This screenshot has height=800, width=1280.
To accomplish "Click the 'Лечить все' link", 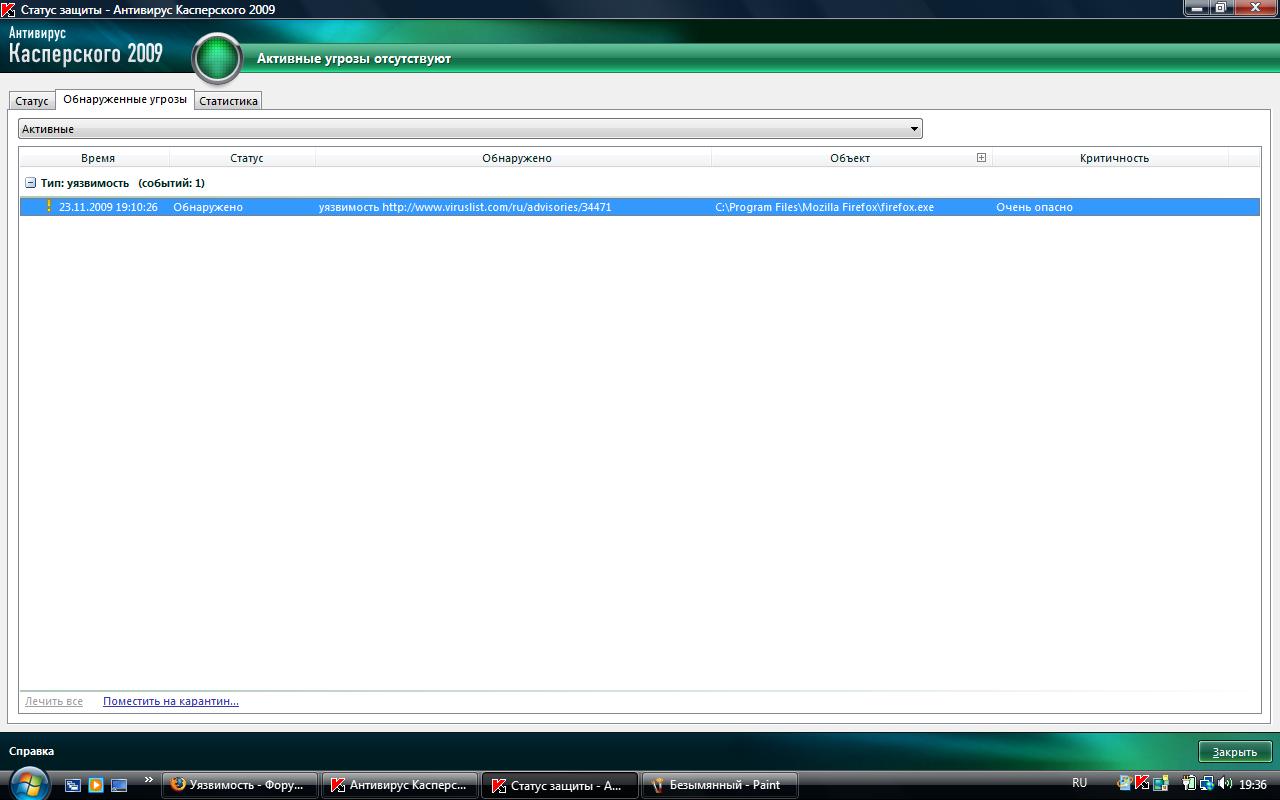I will click(54, 701).
